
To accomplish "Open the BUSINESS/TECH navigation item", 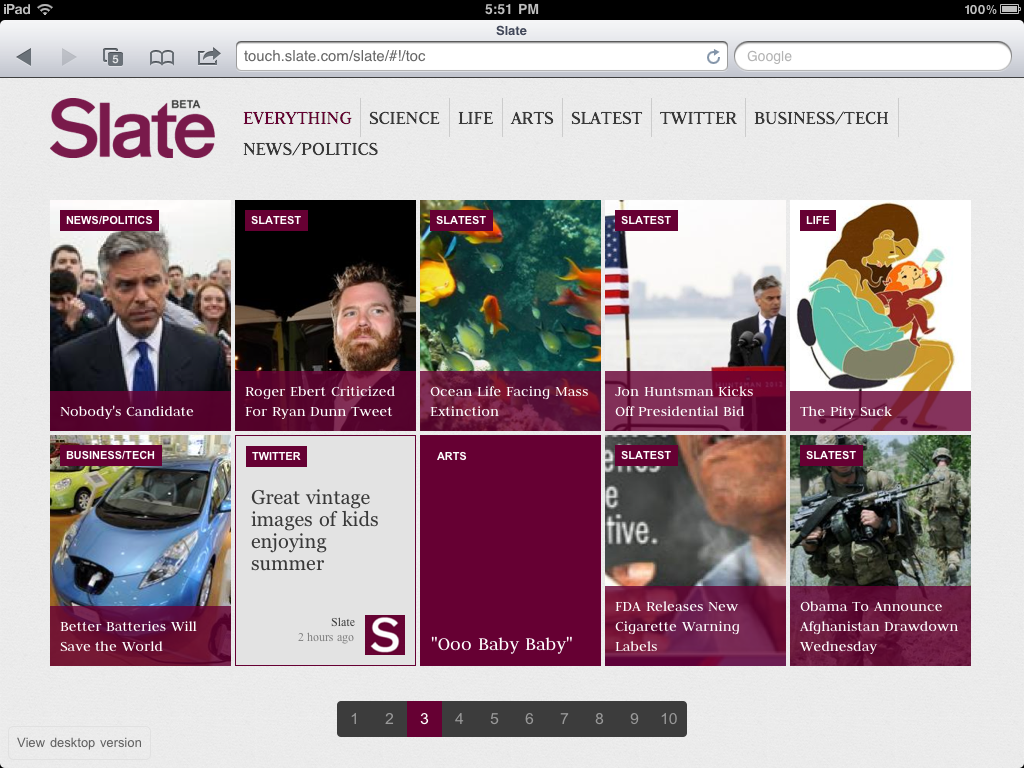I will pos(821,118).
